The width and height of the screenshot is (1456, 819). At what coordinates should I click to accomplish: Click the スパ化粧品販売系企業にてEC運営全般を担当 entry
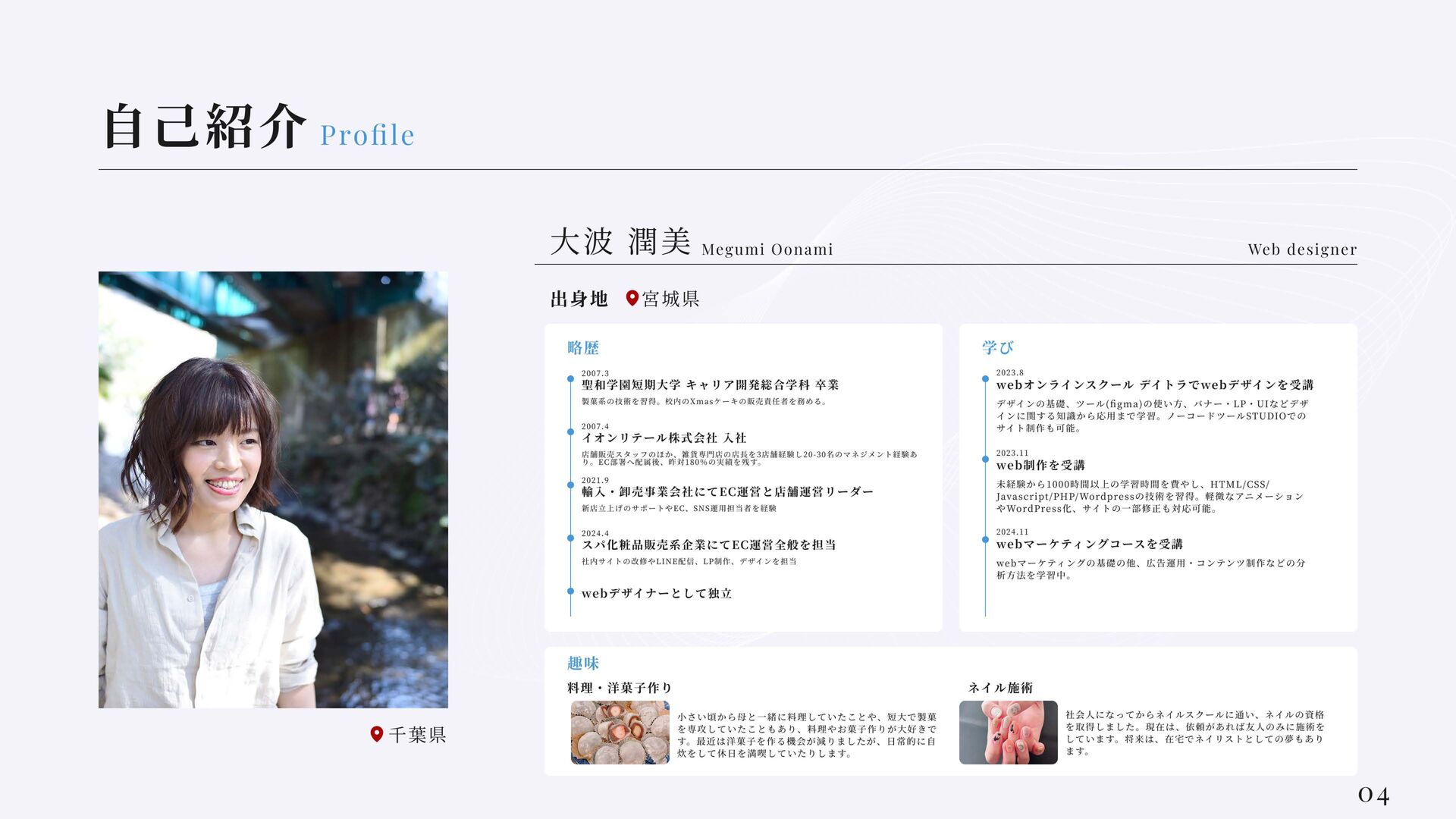(708, 545)
